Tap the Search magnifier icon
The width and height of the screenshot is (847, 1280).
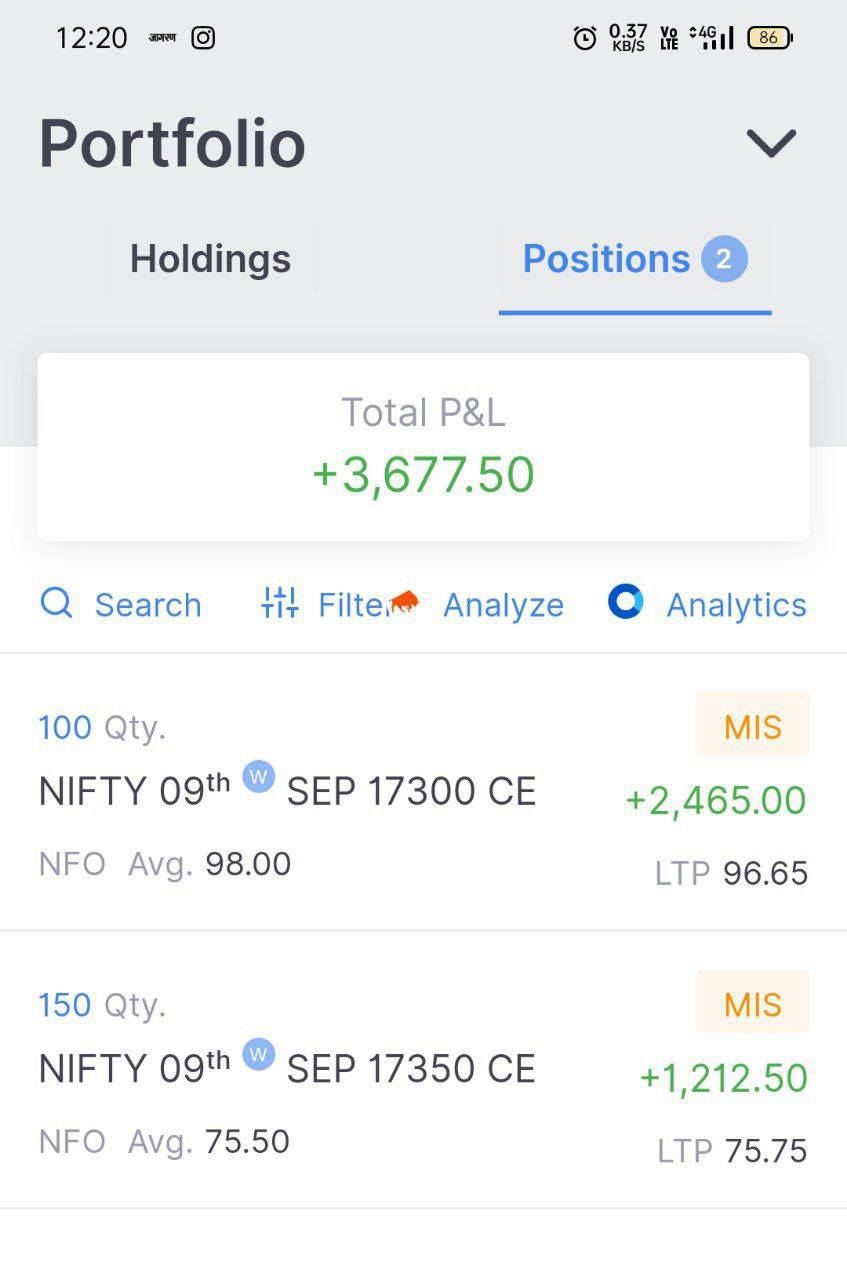click(x=56, y=603)
